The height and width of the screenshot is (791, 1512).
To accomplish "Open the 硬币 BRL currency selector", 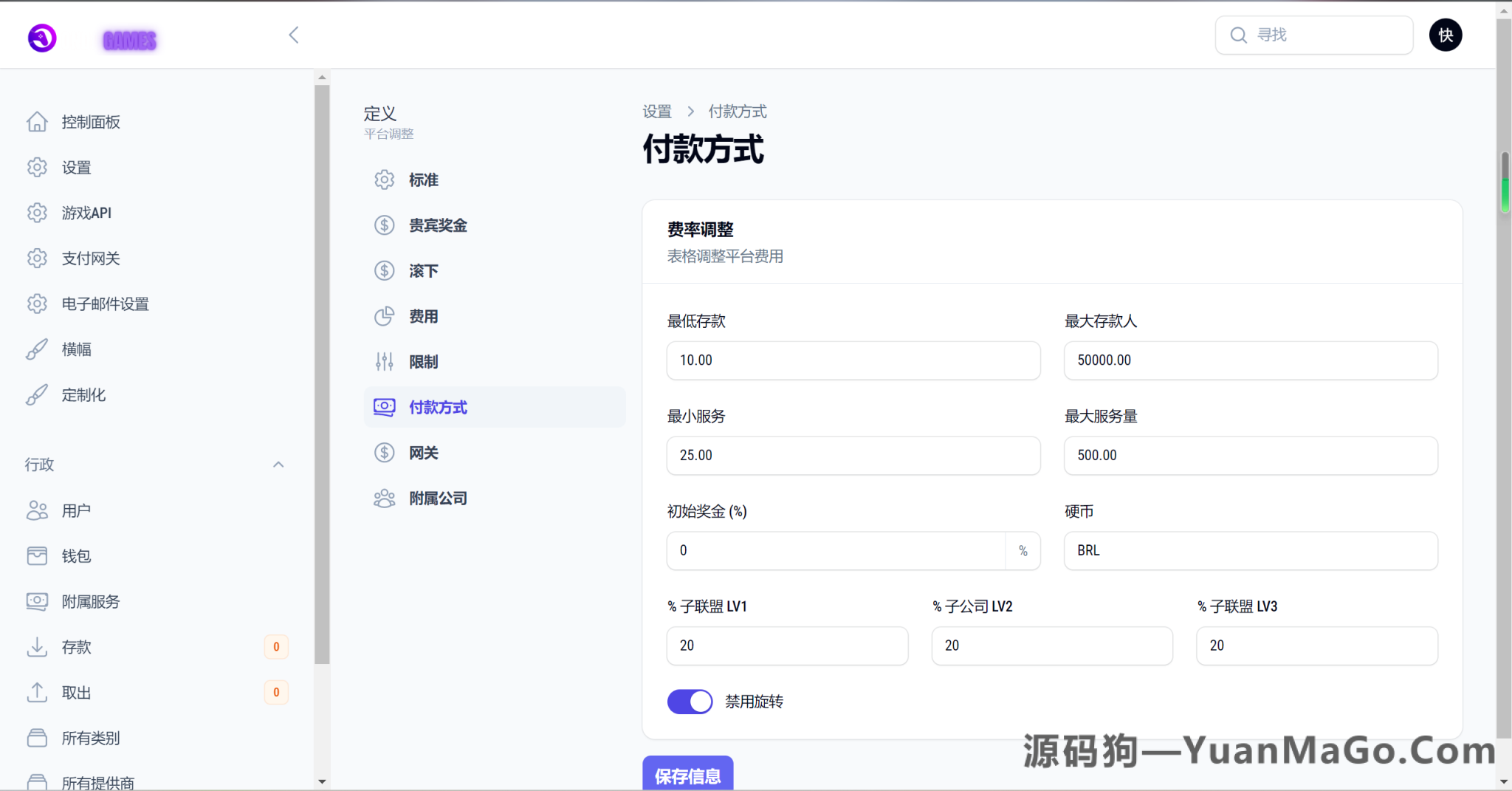I will point(1250,550).
